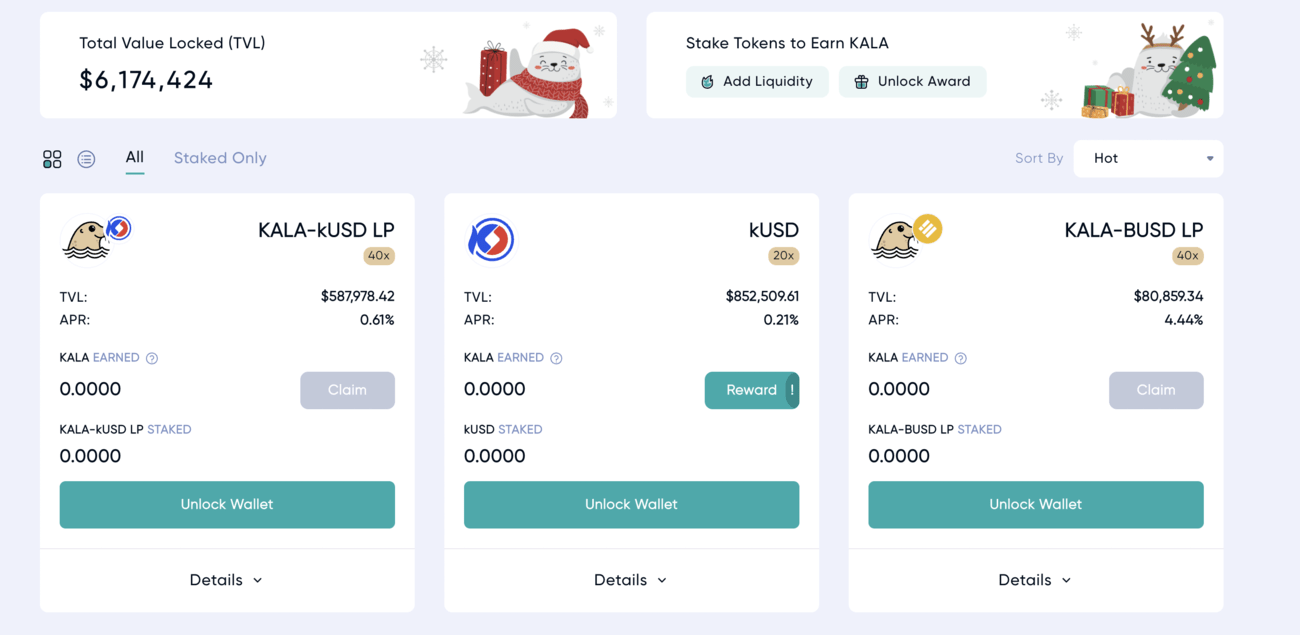
Task: Open the Sort By Hot dropdown
Action: (1148, 158)
